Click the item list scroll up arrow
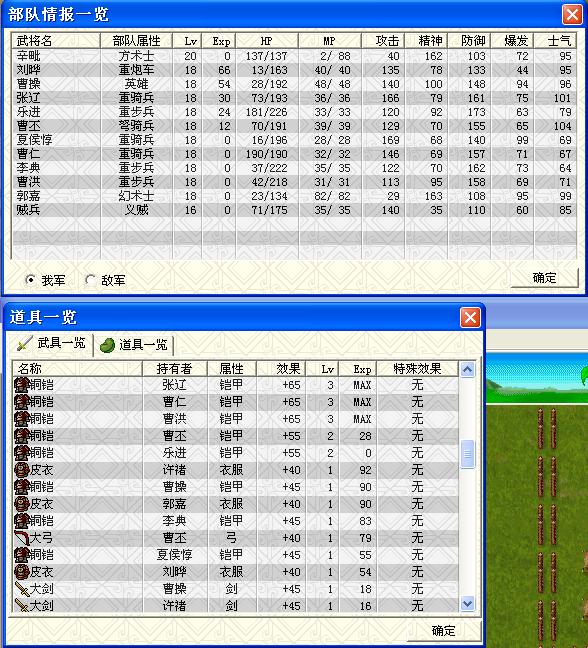 (467, 369)
